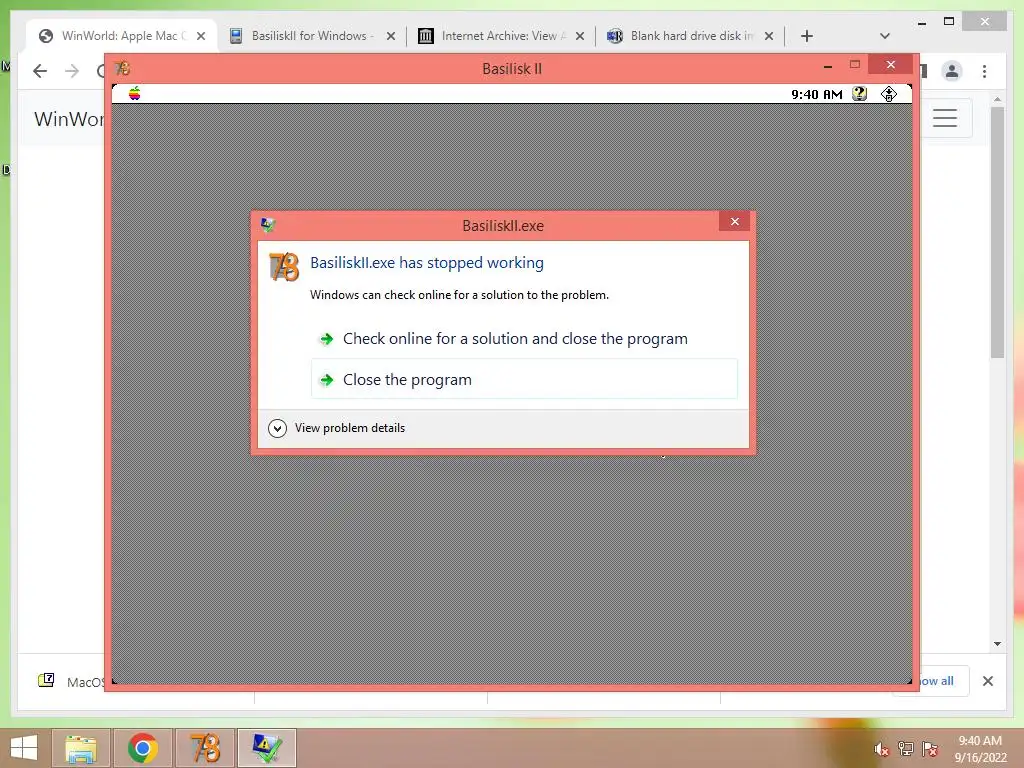Click the rainbow Apple menu icon
Screen dimensions: 1024x768
click(135, 93)
